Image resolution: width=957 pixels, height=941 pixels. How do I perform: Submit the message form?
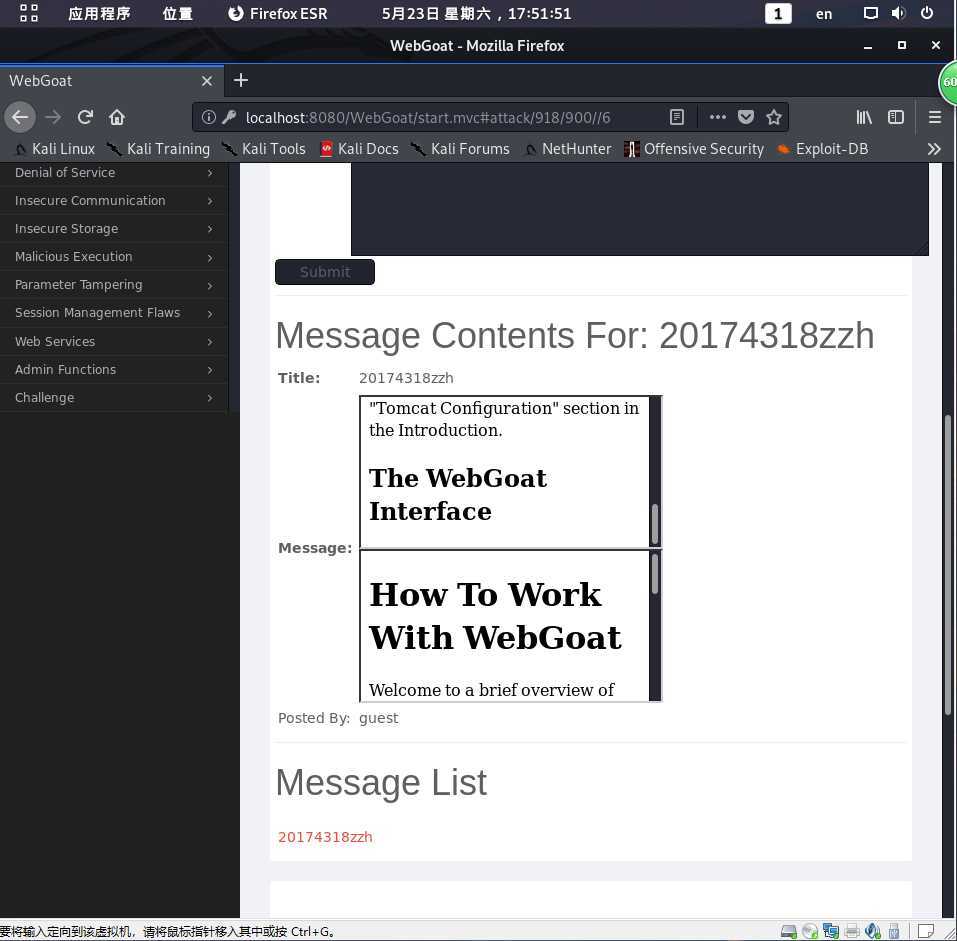[x=325, y=272]
